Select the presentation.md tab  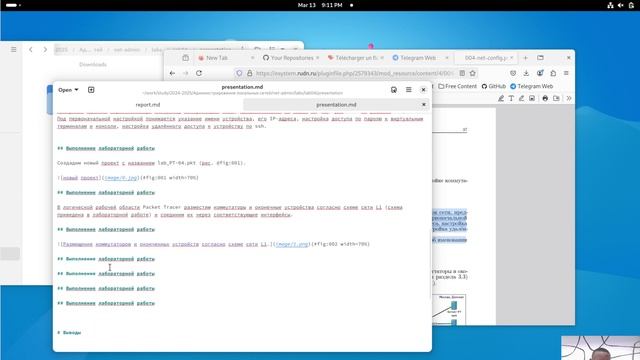(336, 105)
